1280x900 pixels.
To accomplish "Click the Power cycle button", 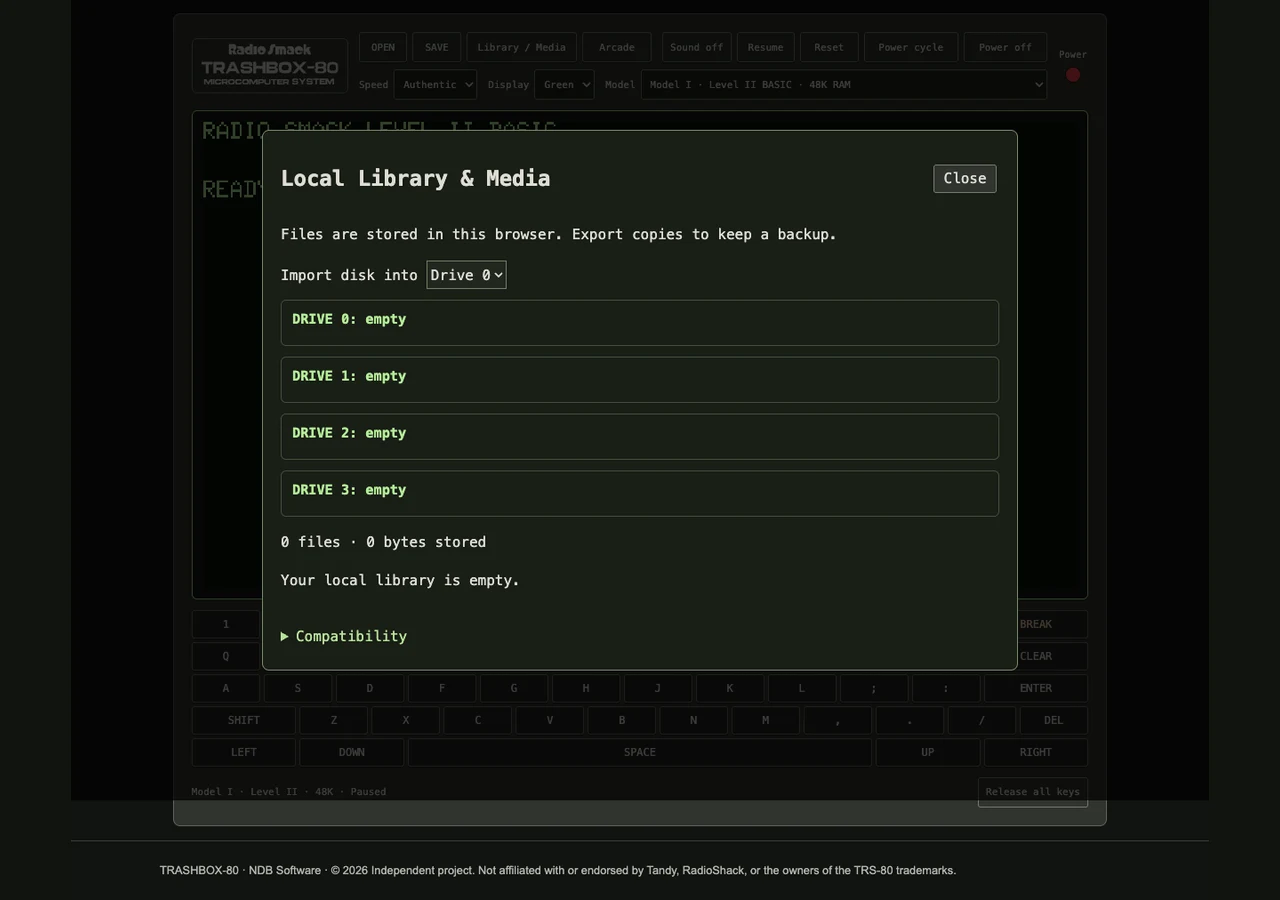I will pos(911,47).
